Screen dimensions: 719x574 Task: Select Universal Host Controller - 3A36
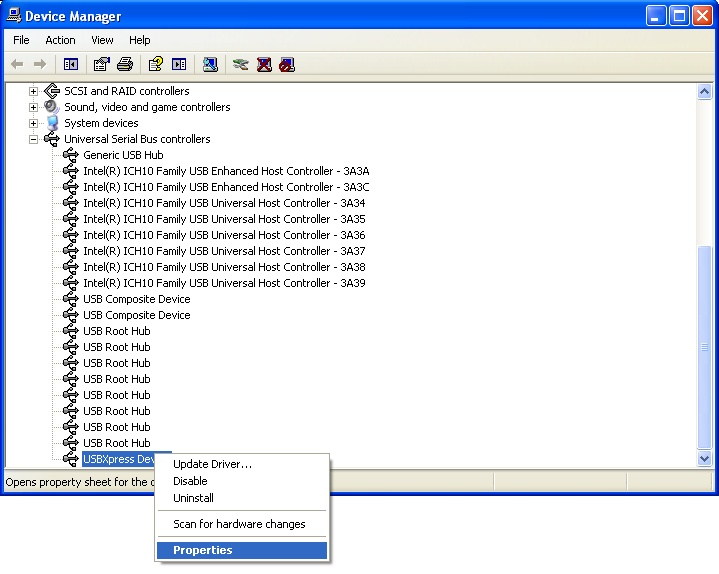pos(224,235)
